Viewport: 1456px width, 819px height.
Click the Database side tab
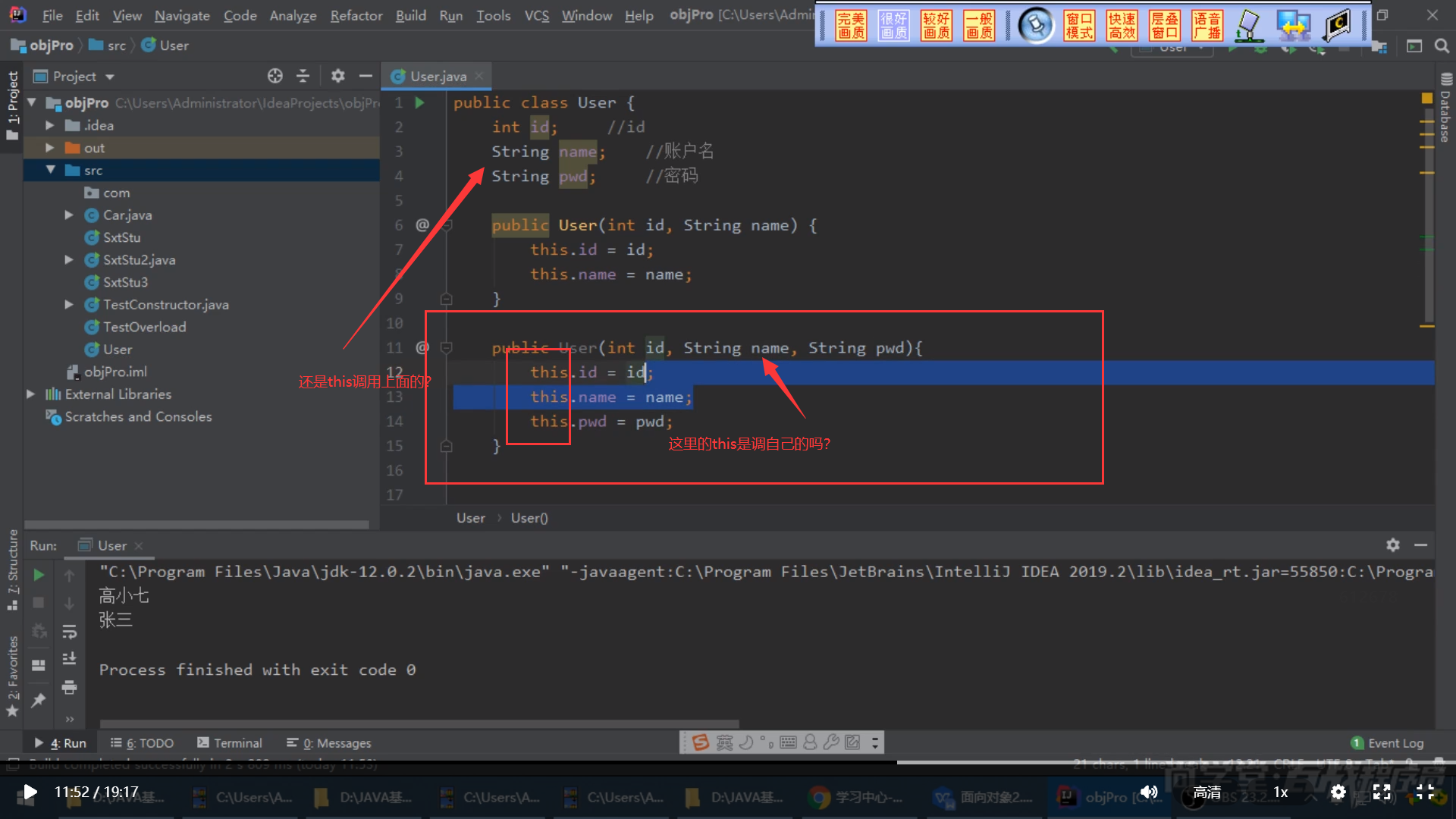tap(1445, 108)
